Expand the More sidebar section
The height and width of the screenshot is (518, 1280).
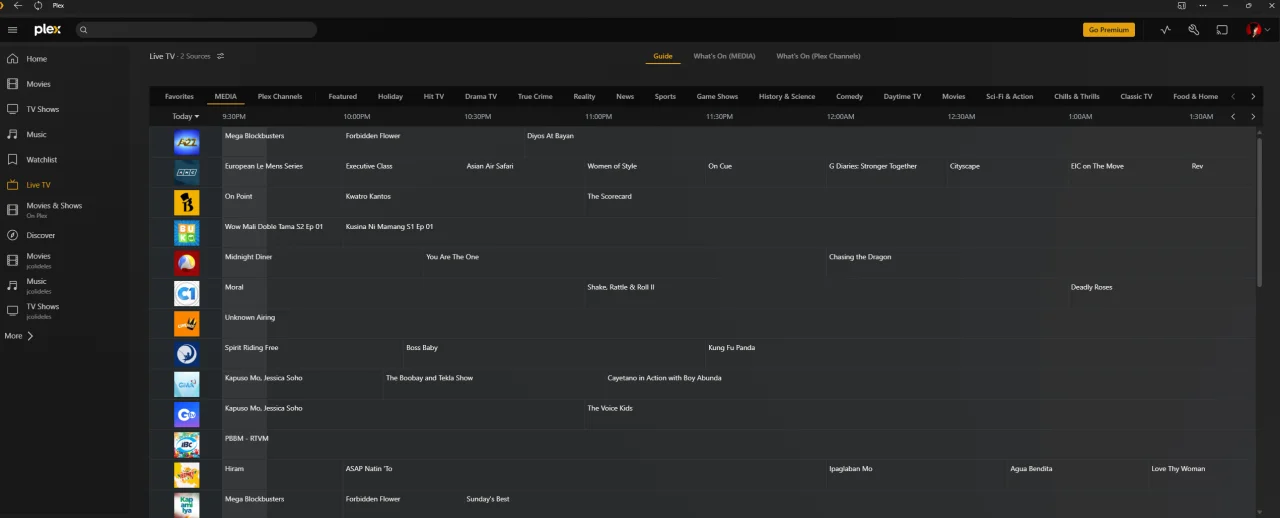(x=19, y=336)
